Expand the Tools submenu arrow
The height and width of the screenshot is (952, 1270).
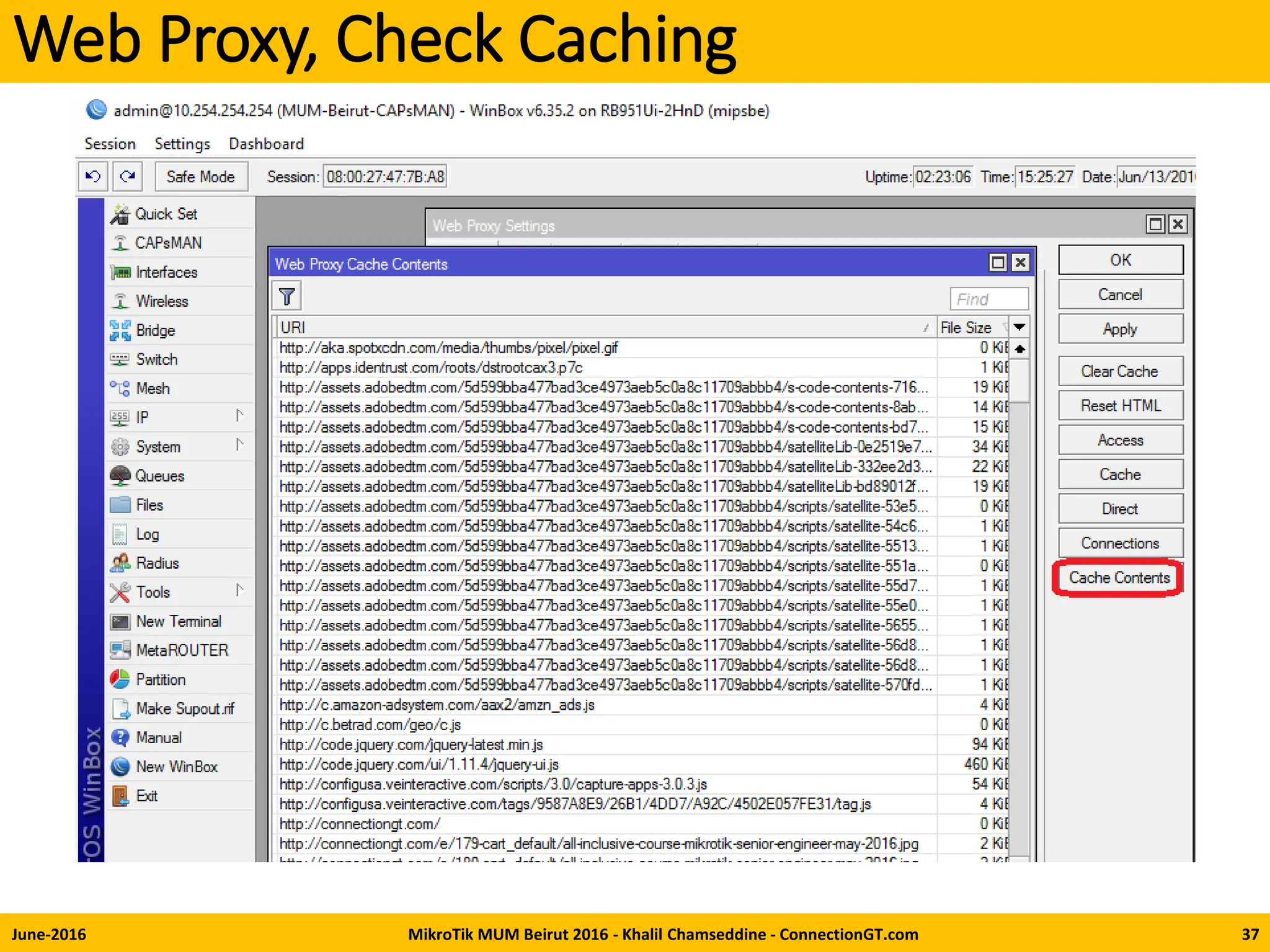pyautogui.click(x=240, y=591)
